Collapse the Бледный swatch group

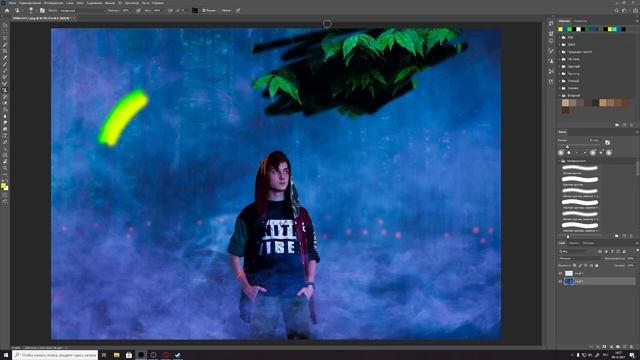[560, 95]
